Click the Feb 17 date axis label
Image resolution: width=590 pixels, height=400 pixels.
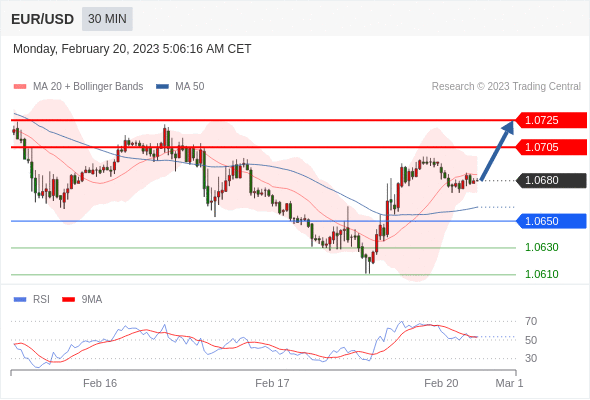pyautogui.click(x=272, y=383)
